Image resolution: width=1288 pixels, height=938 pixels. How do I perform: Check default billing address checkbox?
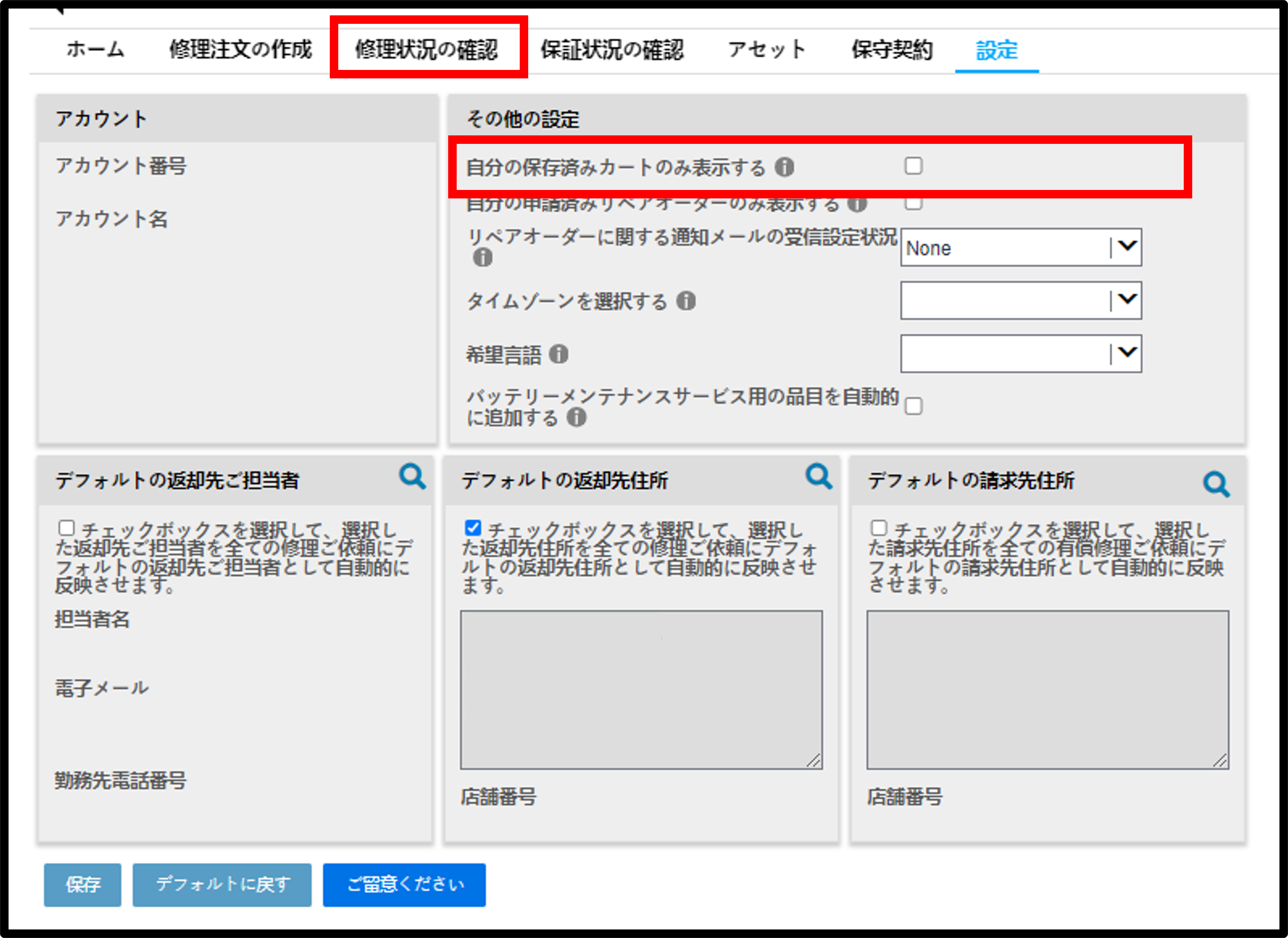[879, 528]
